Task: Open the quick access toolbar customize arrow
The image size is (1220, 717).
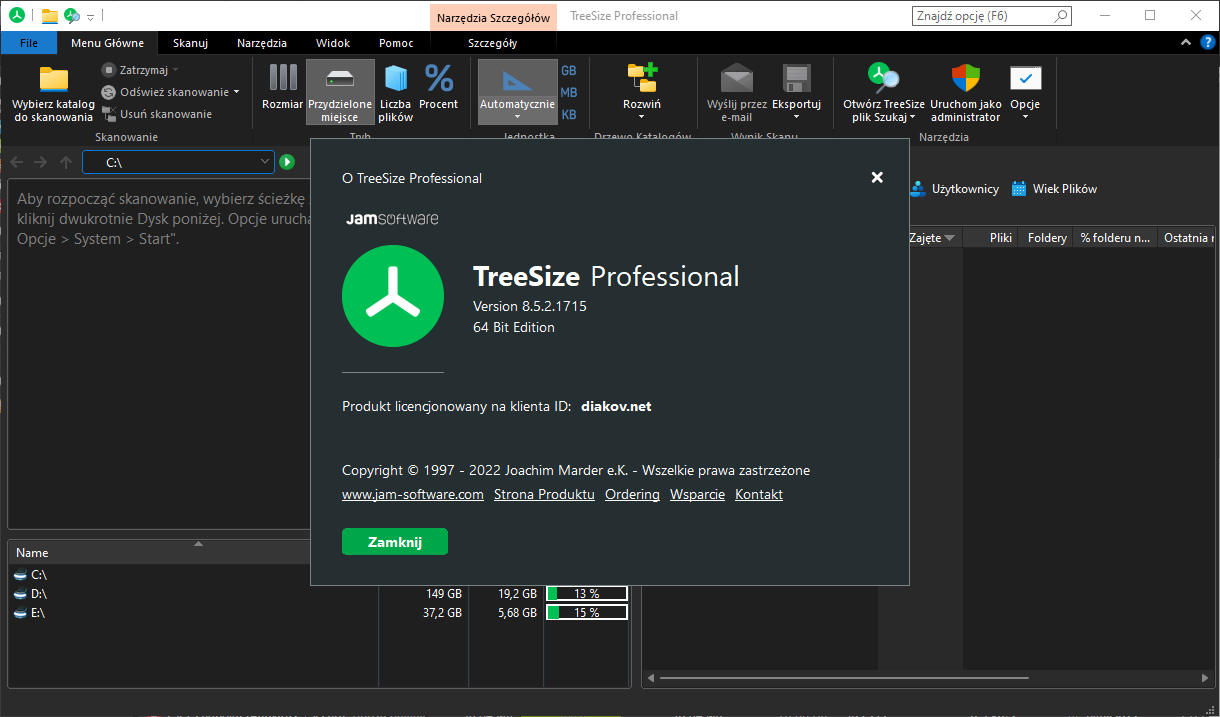Action: click(90, 17)
